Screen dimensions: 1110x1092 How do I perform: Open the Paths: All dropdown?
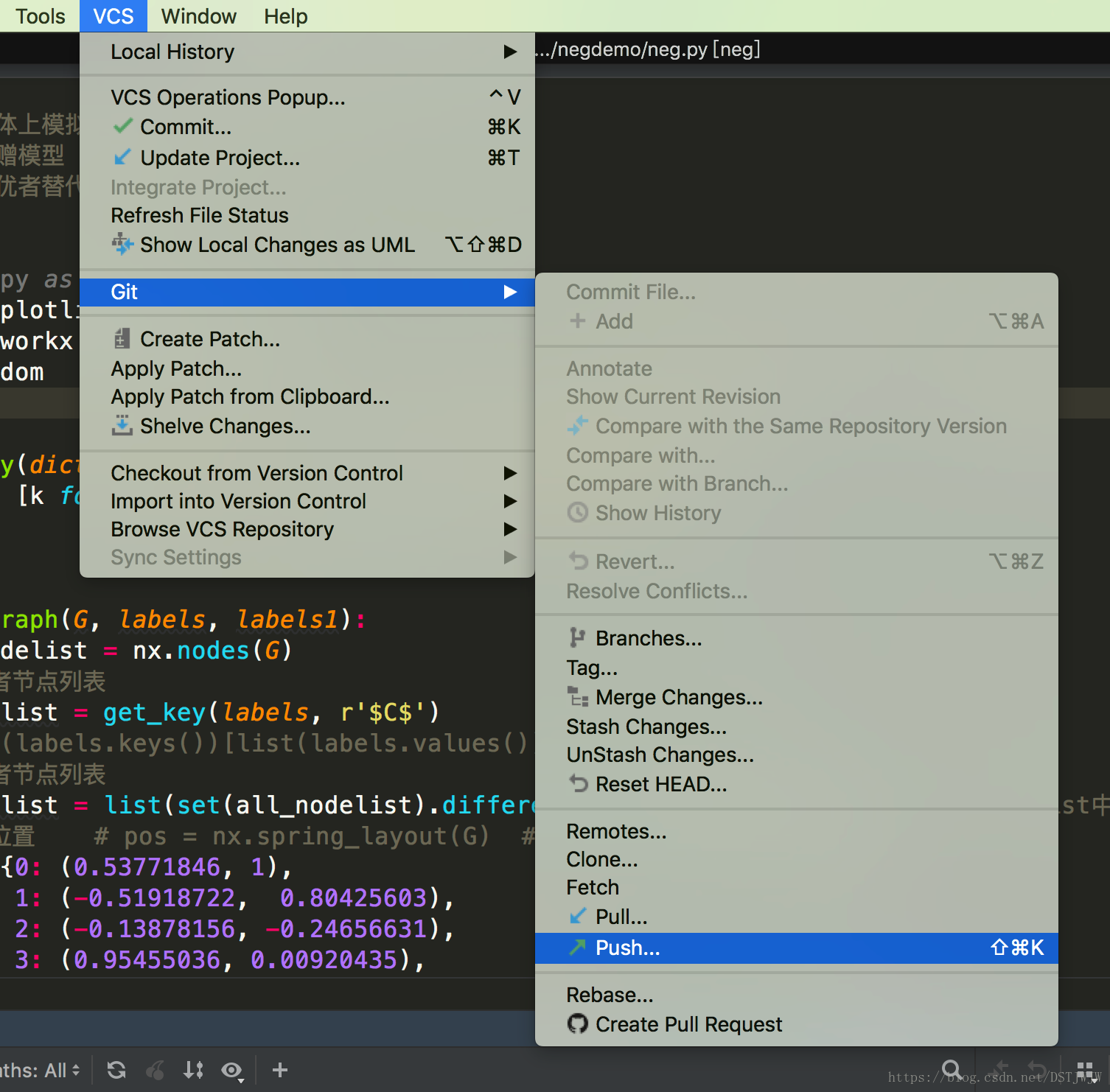click(x=41, y=1070)
